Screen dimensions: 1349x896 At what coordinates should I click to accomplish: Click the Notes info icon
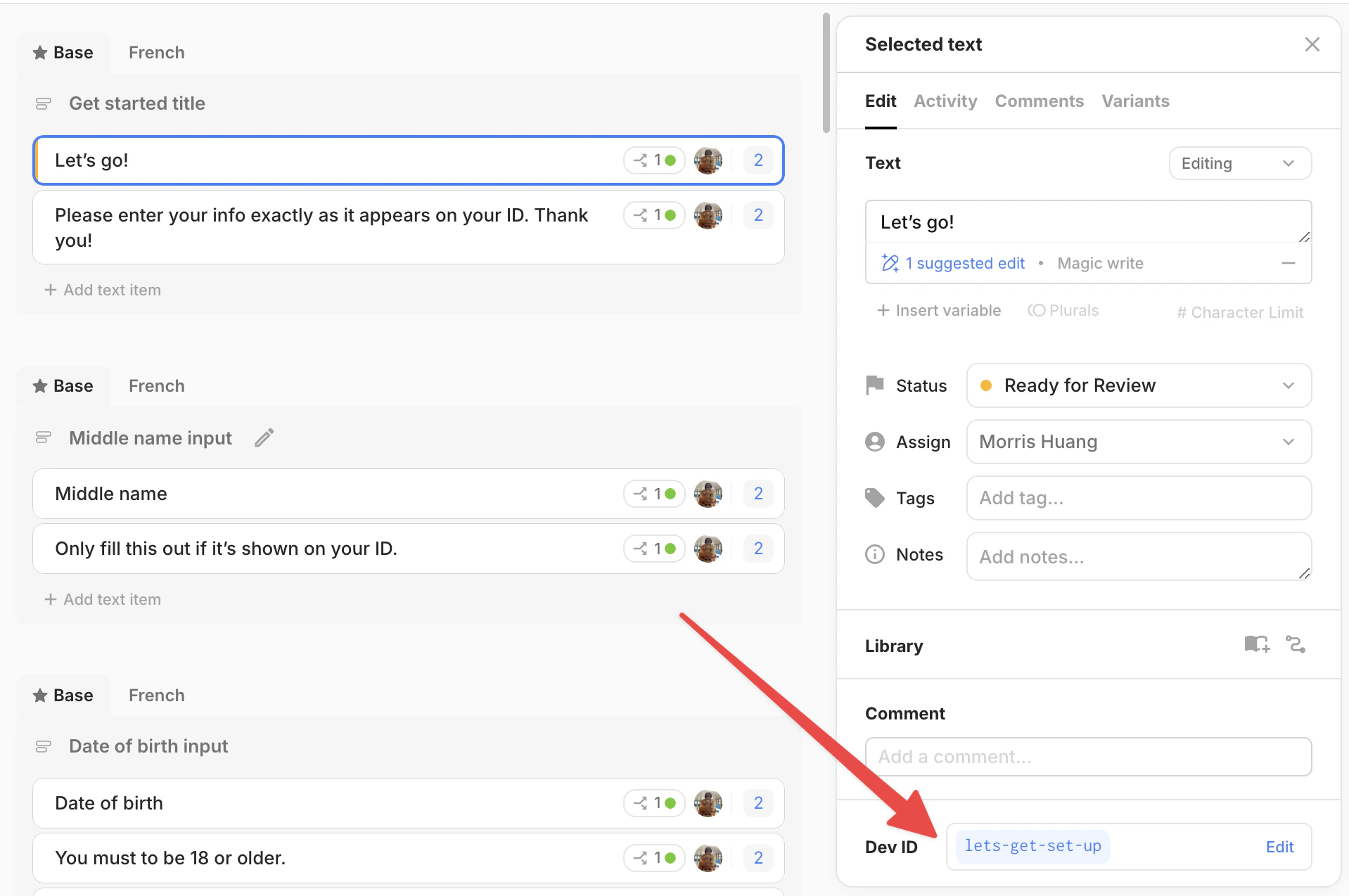[x=875, y=554]
